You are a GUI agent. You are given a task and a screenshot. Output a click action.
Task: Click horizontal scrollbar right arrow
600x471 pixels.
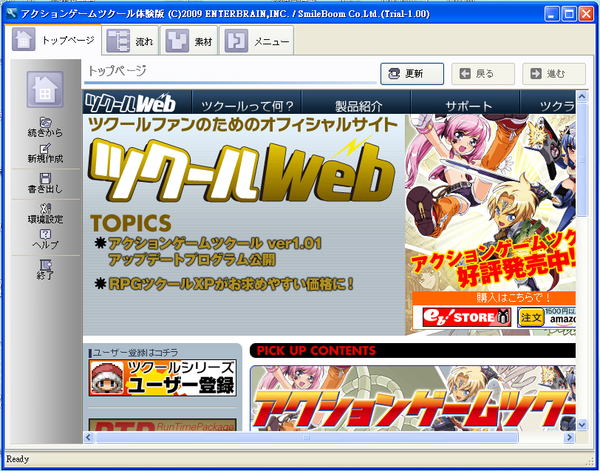tap(569, 437)
